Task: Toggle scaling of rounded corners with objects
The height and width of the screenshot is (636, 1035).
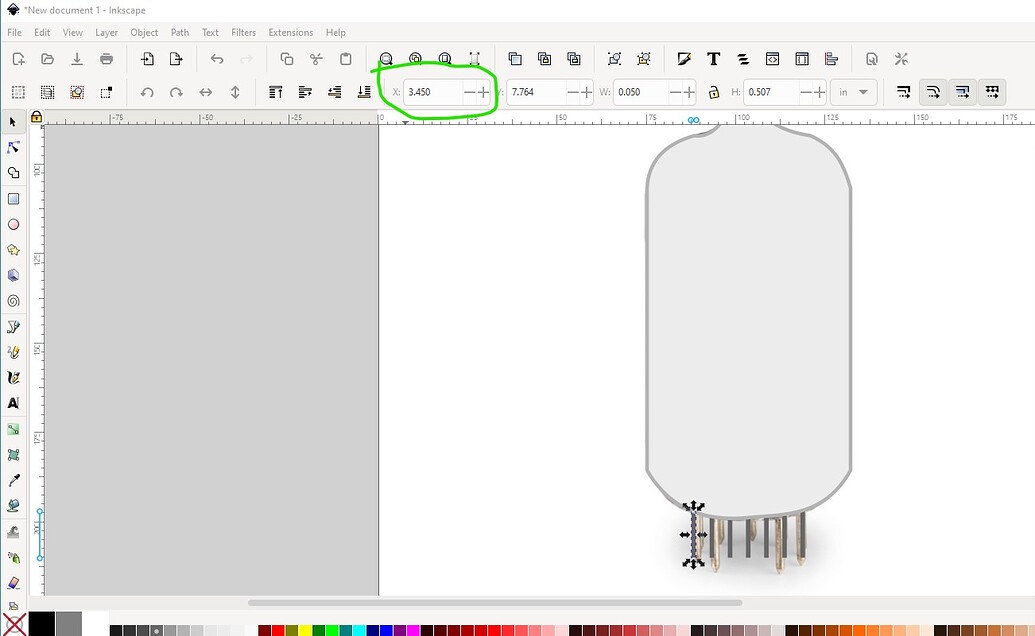Action: coord(932,92)
